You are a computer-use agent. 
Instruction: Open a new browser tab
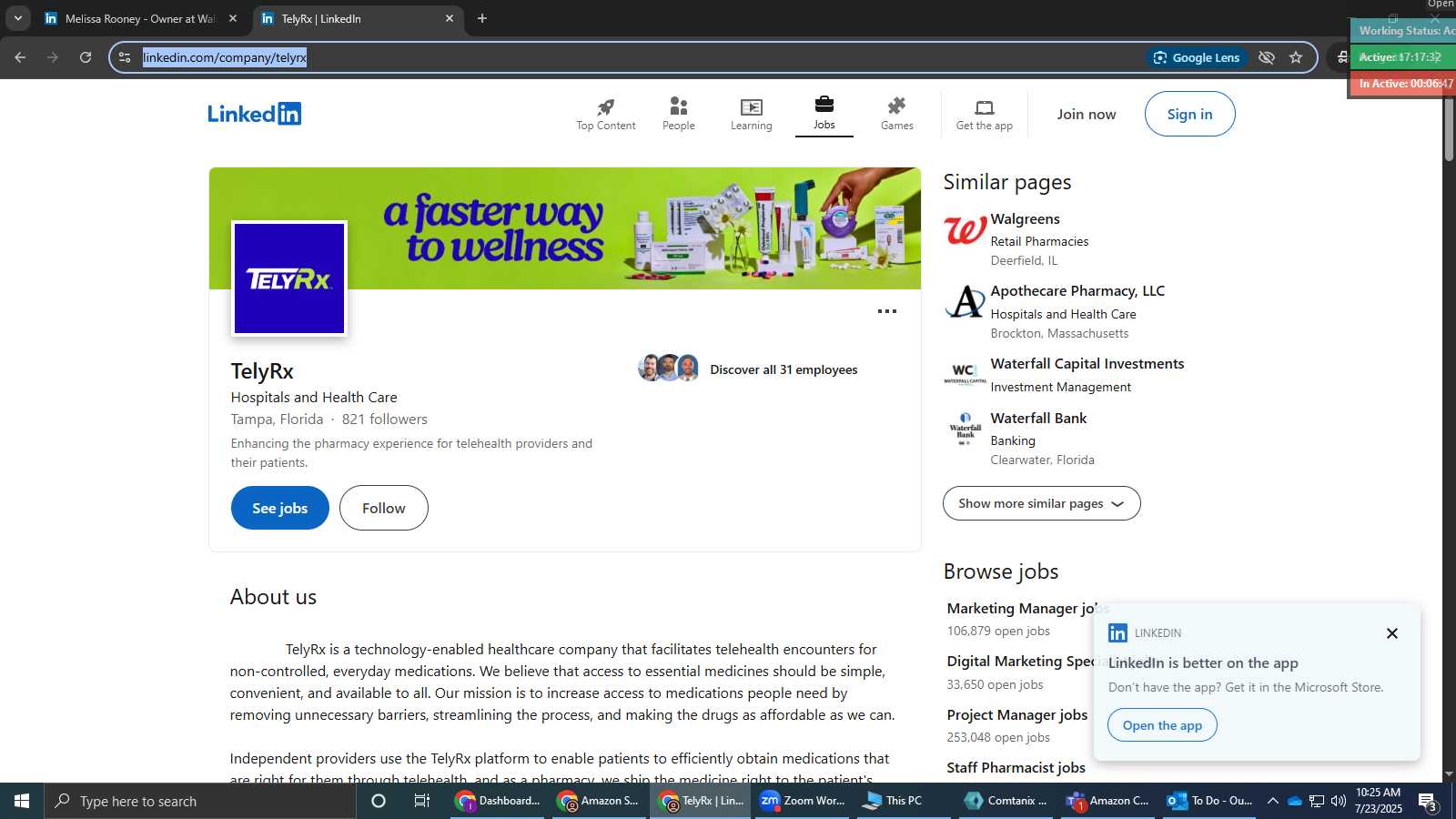tap(482, 18)
